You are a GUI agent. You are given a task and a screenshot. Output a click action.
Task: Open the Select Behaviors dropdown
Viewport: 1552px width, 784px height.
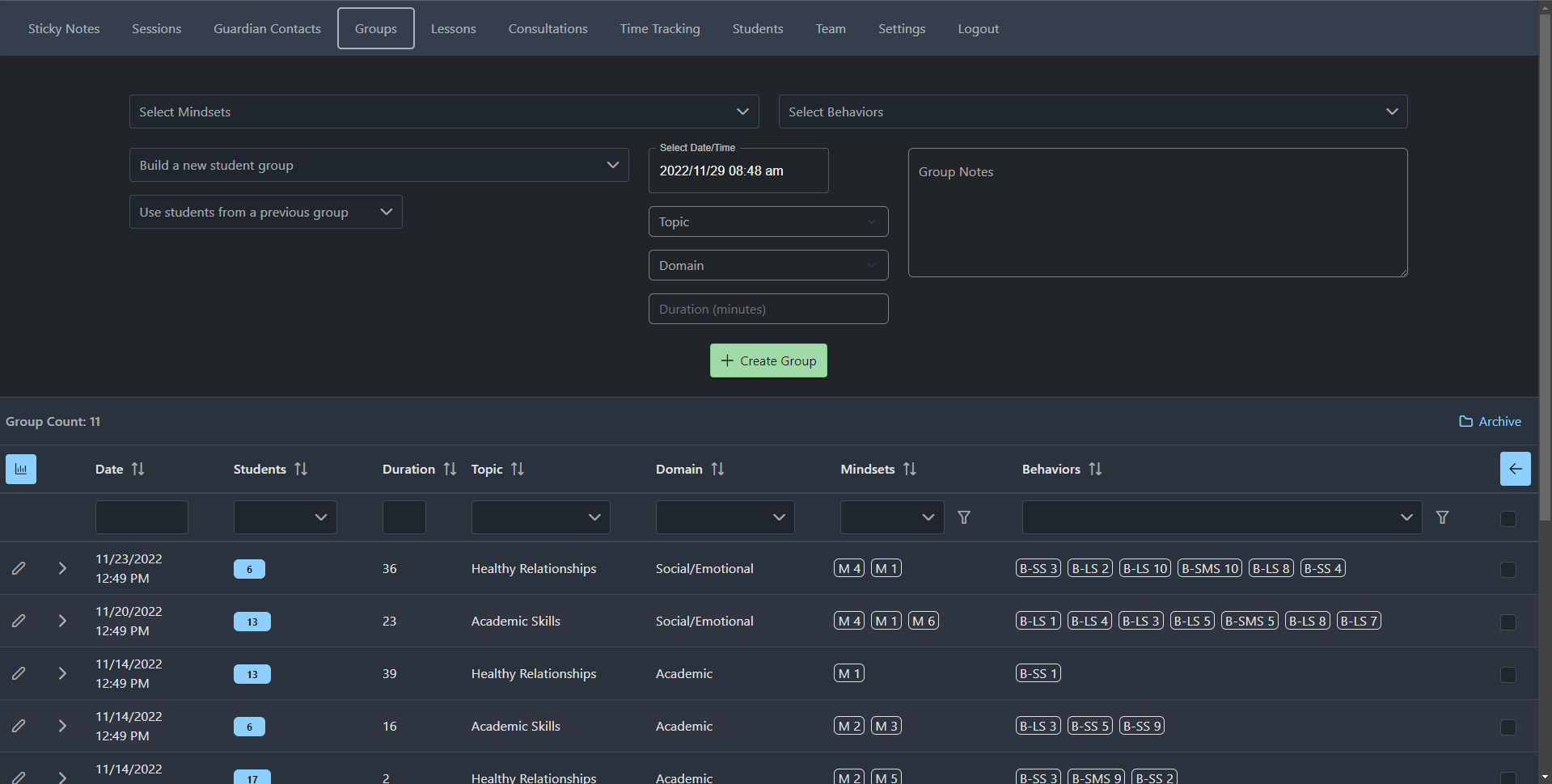tap(1092, 112)
